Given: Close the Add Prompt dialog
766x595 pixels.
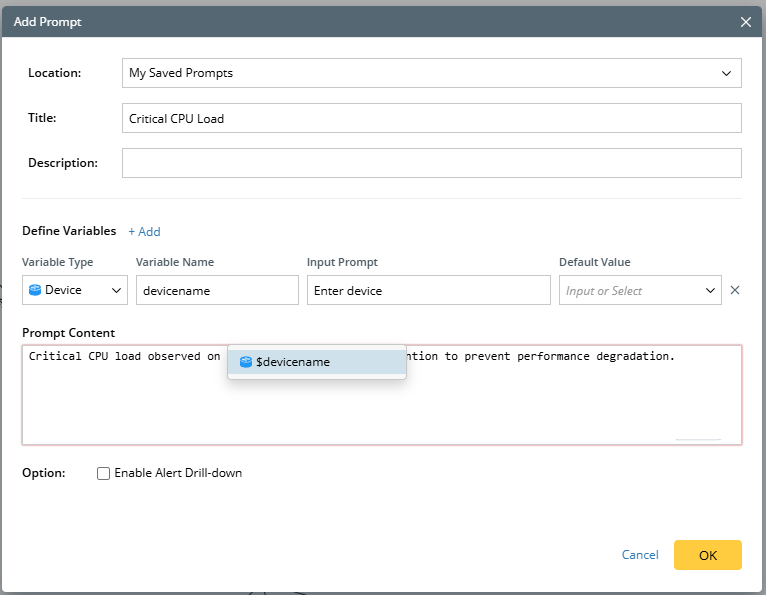Looking at the screenshot, I should point(745,22).
